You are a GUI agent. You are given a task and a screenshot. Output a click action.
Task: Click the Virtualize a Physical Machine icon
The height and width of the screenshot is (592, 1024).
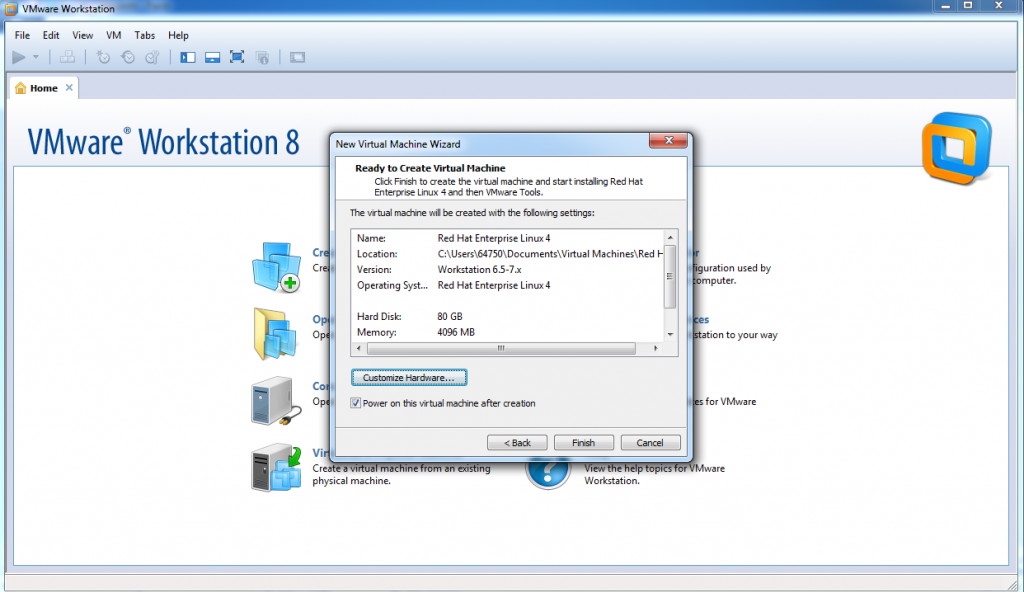[x=276, y=468]
